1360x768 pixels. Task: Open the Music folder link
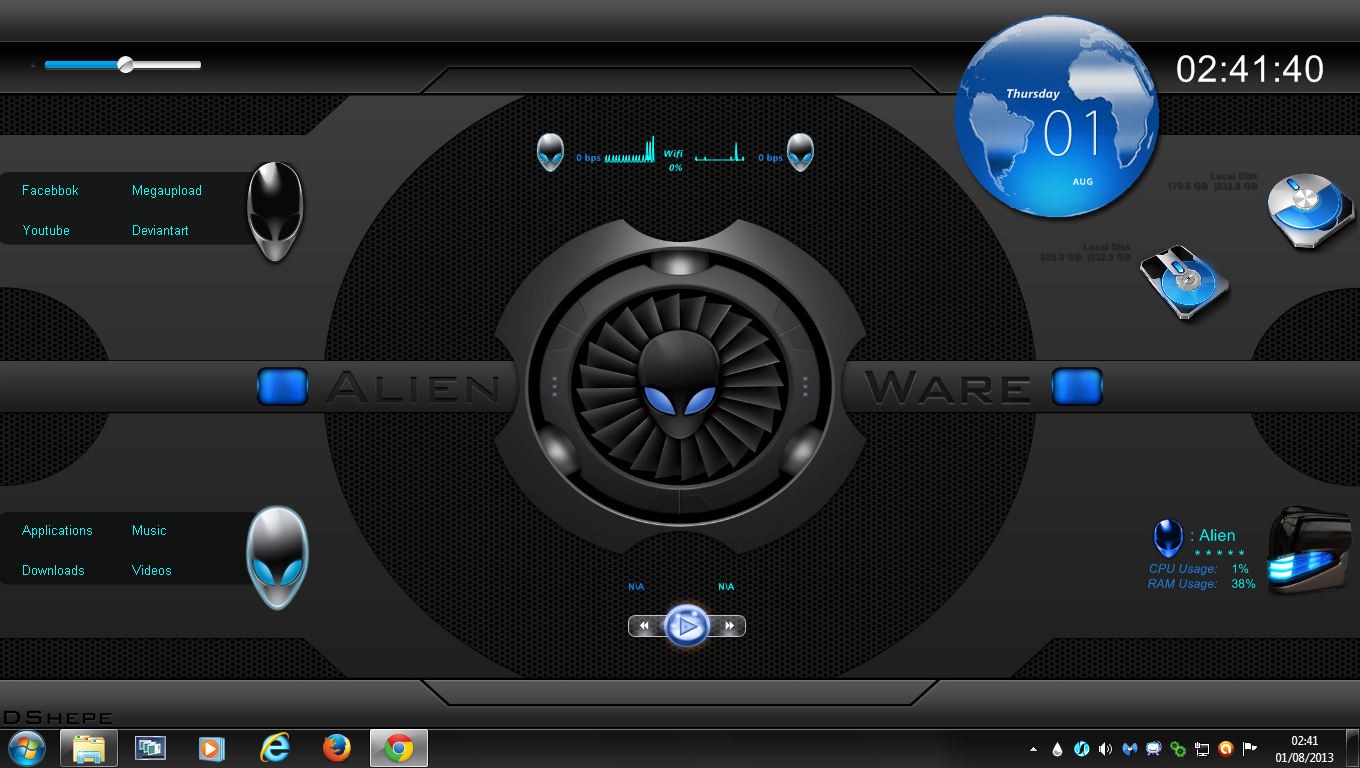pos(149,530)
